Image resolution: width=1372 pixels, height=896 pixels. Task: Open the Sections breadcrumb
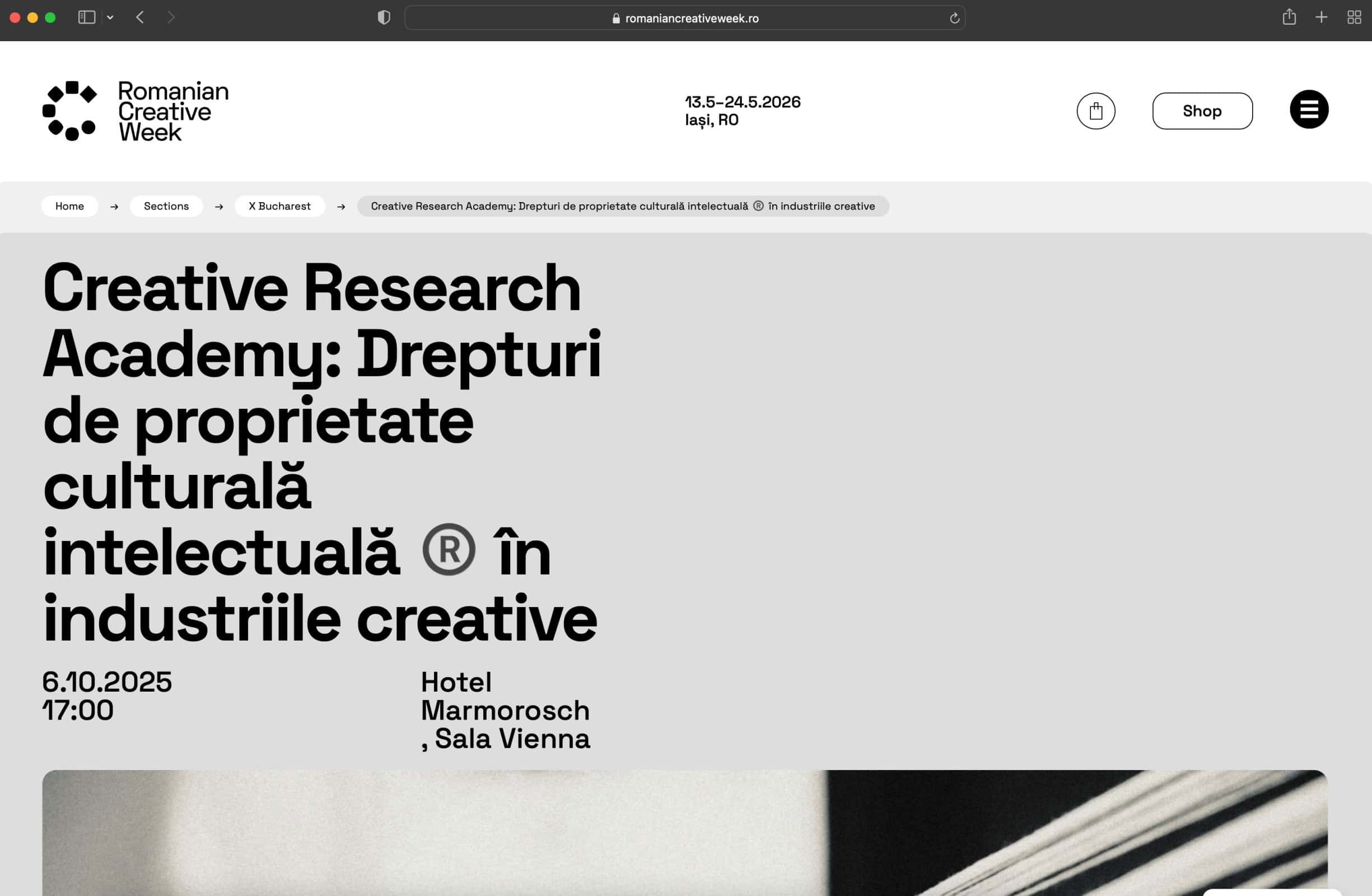click(x=166, y=207)
